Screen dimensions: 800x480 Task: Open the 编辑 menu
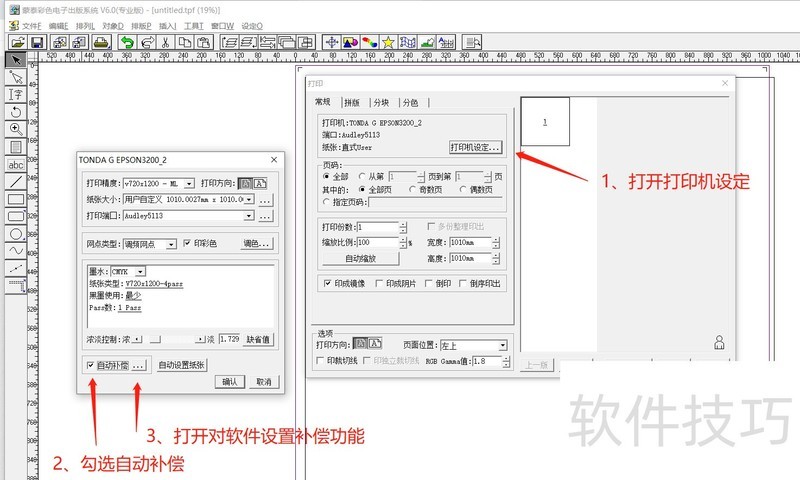58,26
